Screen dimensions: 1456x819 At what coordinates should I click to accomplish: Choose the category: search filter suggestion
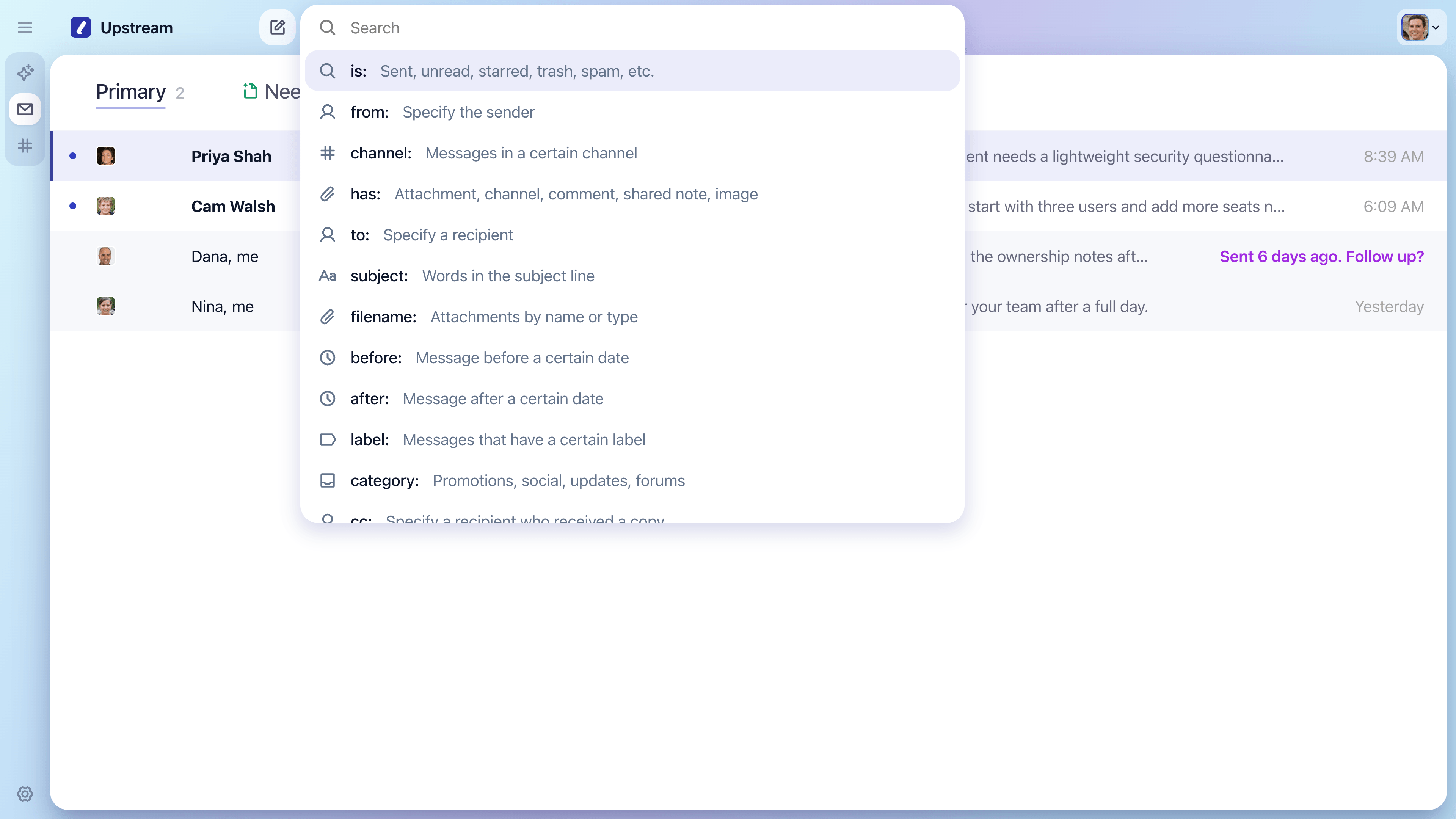point(632,480)
